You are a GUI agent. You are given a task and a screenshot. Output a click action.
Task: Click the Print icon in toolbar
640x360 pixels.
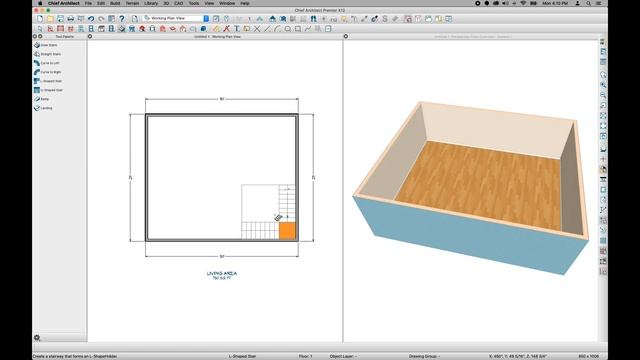click(70, 19)
